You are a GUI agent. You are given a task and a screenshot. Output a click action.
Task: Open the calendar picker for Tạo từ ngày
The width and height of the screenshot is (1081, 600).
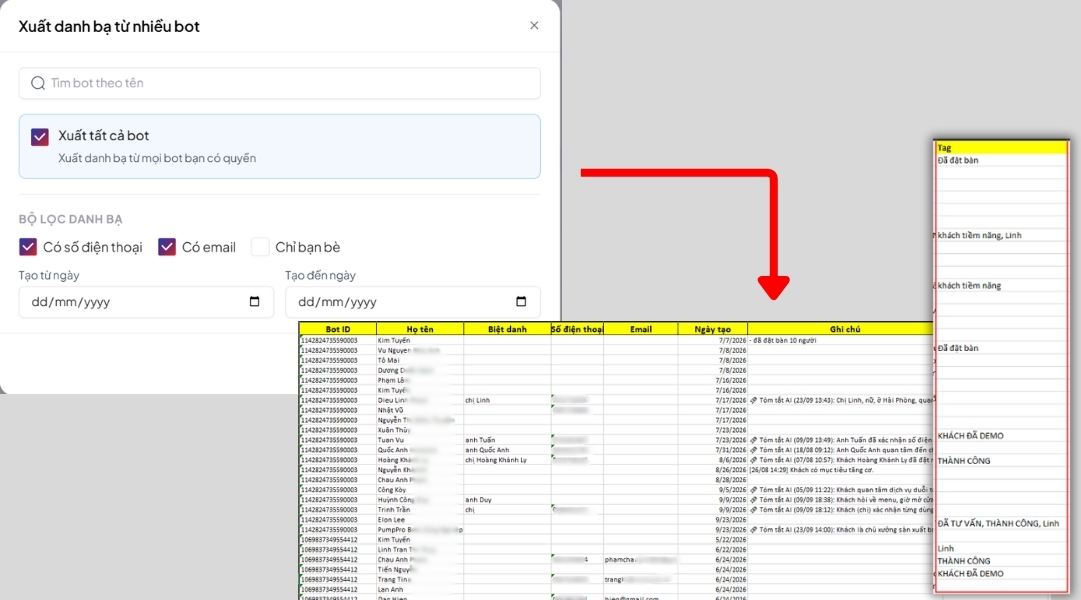[x=254, y=301]
